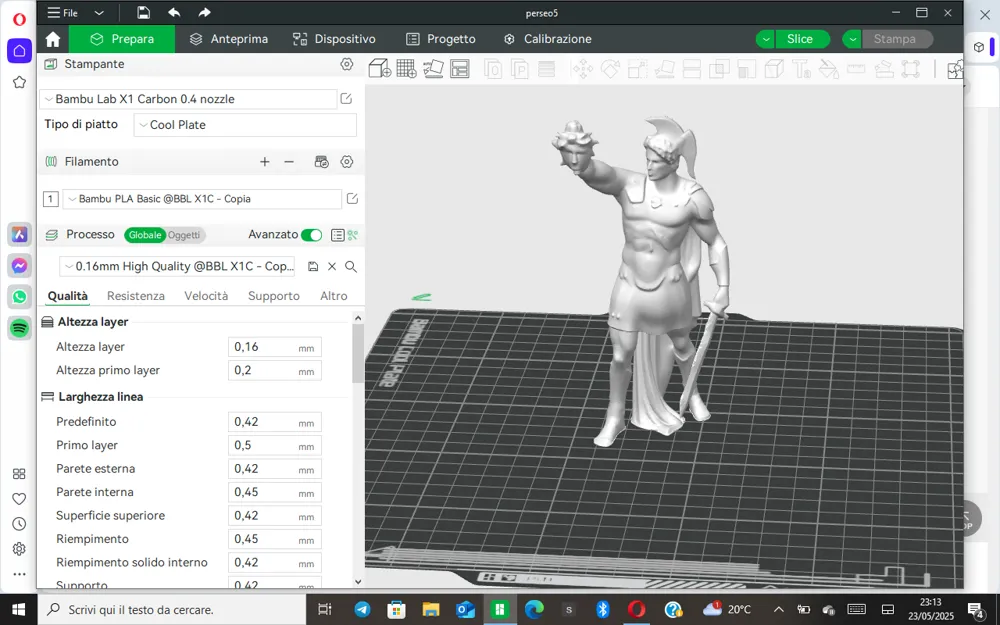
Task: Save the project with the floppy icon
Action: pyautogui.click(x=143, y=13)
